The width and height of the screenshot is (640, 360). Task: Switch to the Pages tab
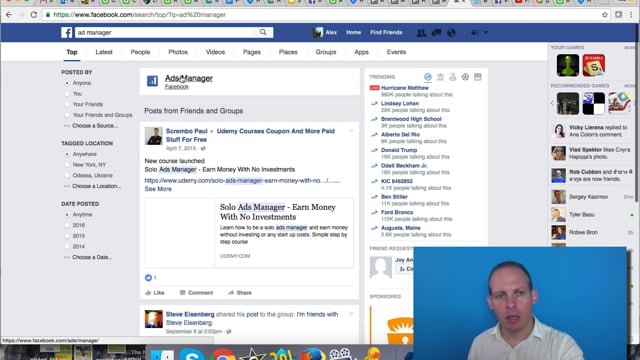(251, 52)
